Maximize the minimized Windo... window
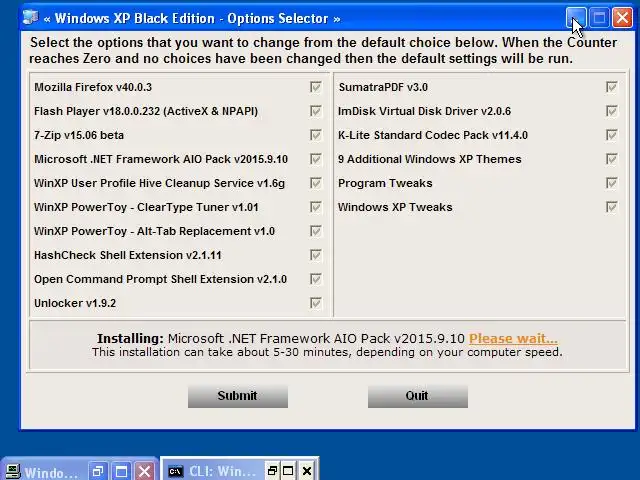The height and width of the screenshot is (480, 640). tap(121, 472)
